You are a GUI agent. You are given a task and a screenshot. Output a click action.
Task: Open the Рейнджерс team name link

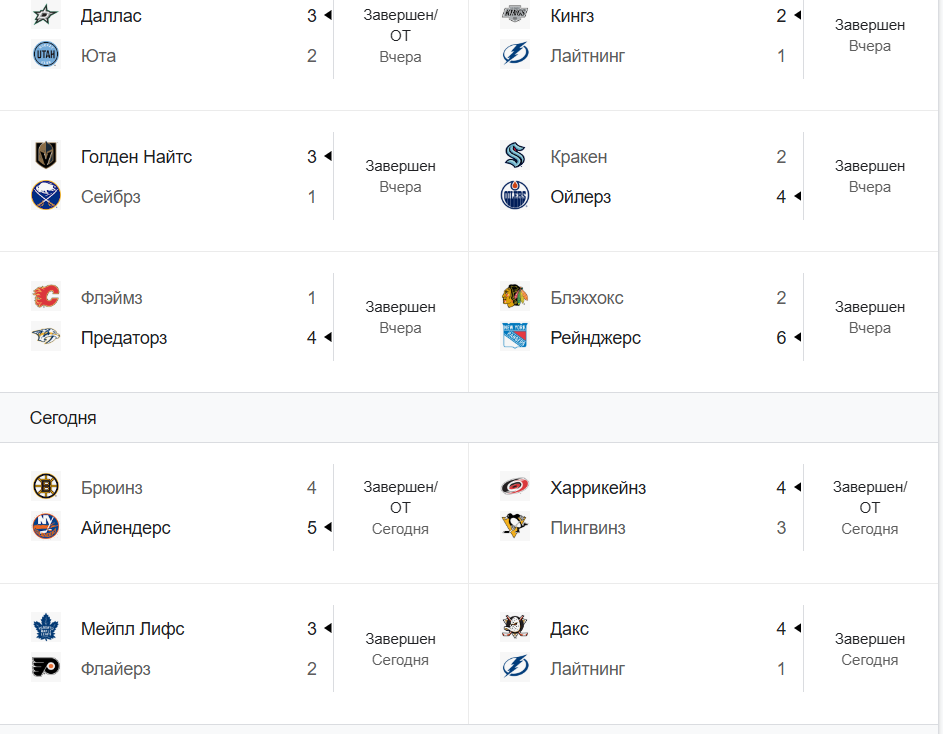click(x=595, y=338)
